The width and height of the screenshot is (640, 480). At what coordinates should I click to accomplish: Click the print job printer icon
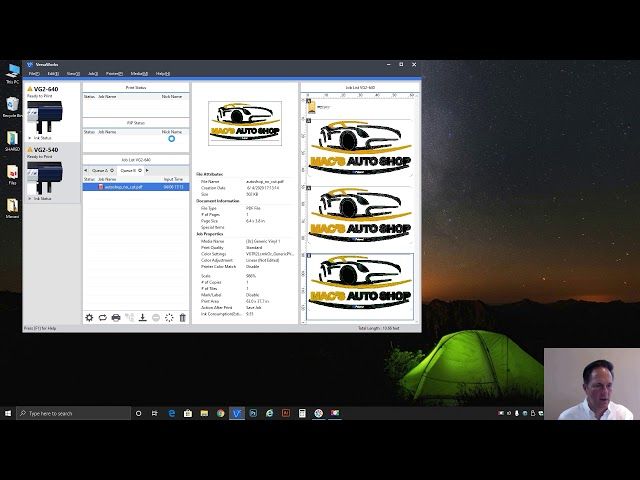[116, 317]
